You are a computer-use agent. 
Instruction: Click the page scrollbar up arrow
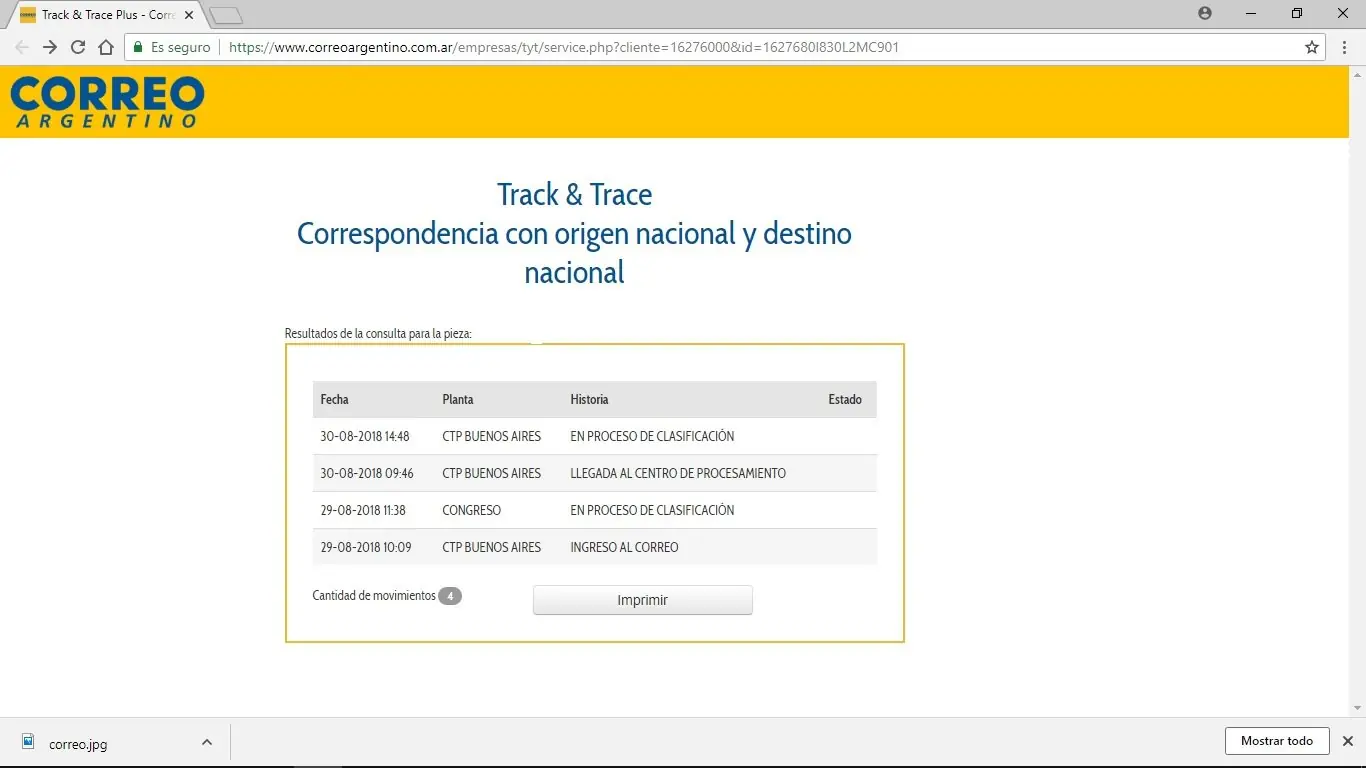(1357, 74)
